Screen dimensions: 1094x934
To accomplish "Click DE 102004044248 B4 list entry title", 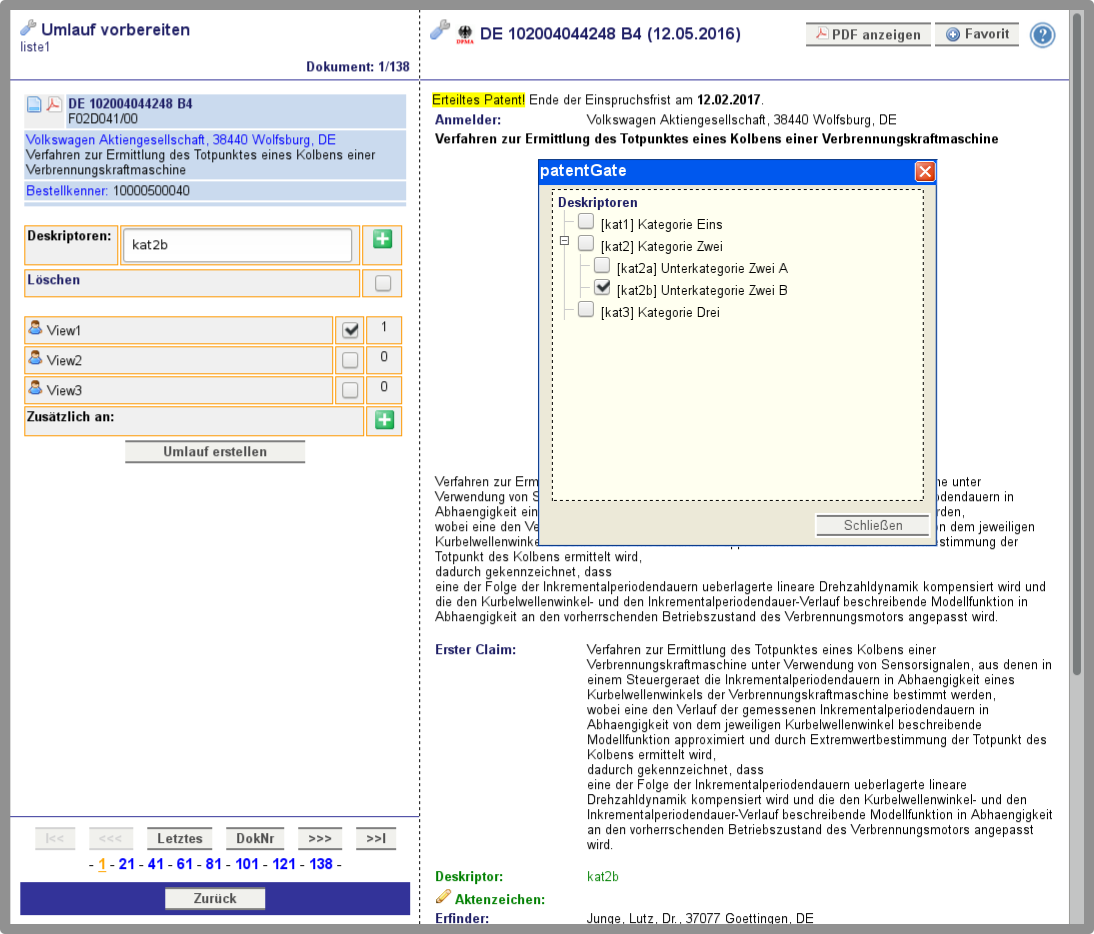I will pyautogui.click(x=130, y=103).
